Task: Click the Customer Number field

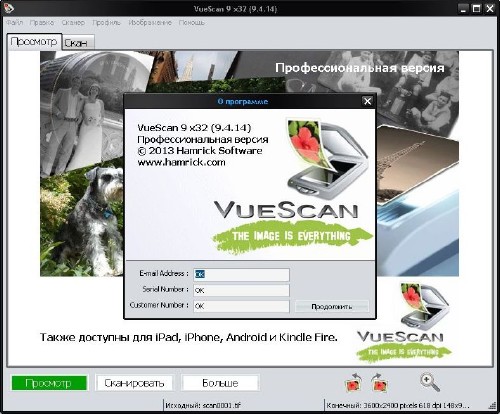Action: [x=241, y=306]
